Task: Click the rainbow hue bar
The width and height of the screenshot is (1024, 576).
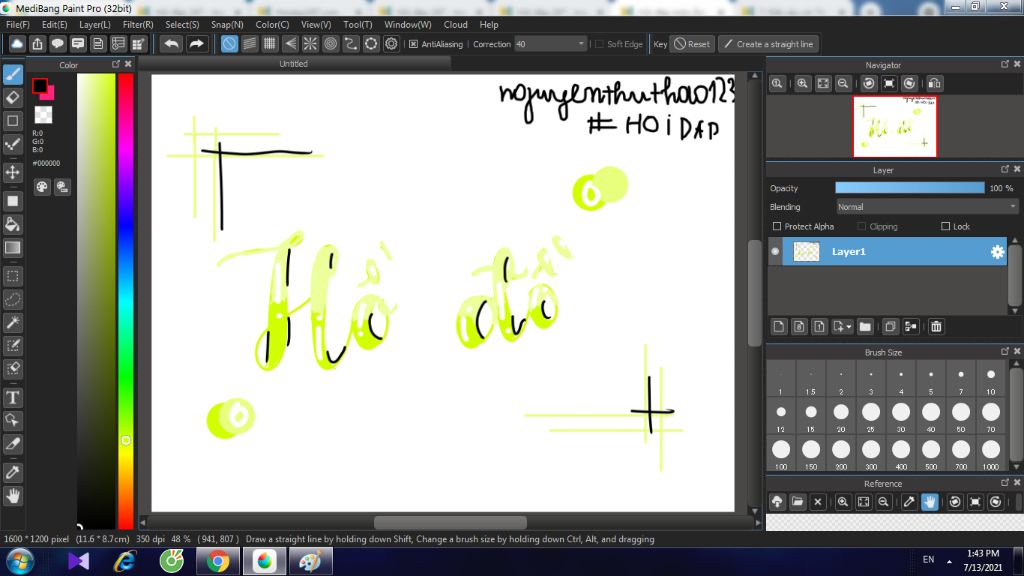Action: tap(125, 300)
